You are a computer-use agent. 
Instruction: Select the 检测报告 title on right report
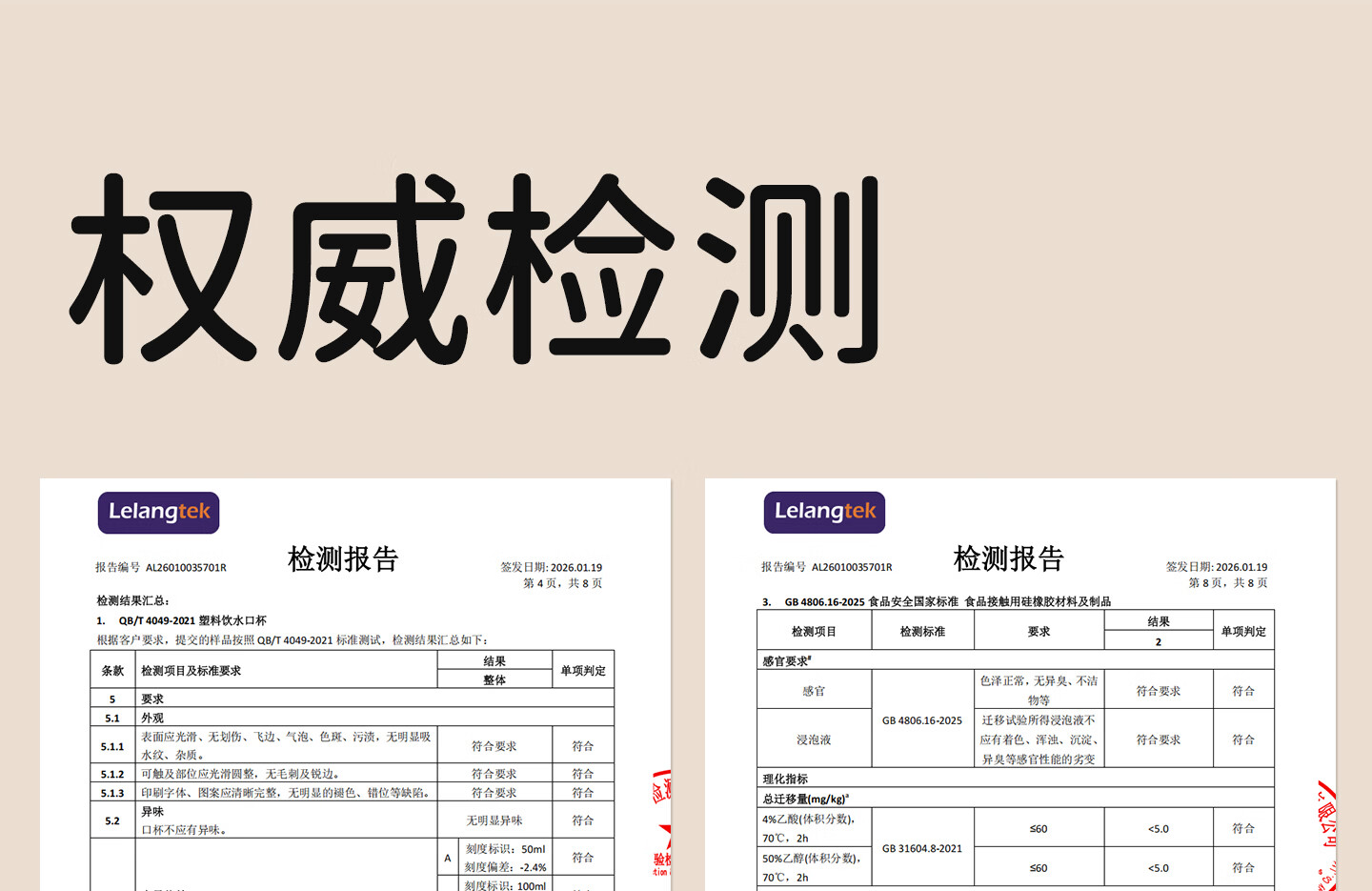pos(1008,559)
